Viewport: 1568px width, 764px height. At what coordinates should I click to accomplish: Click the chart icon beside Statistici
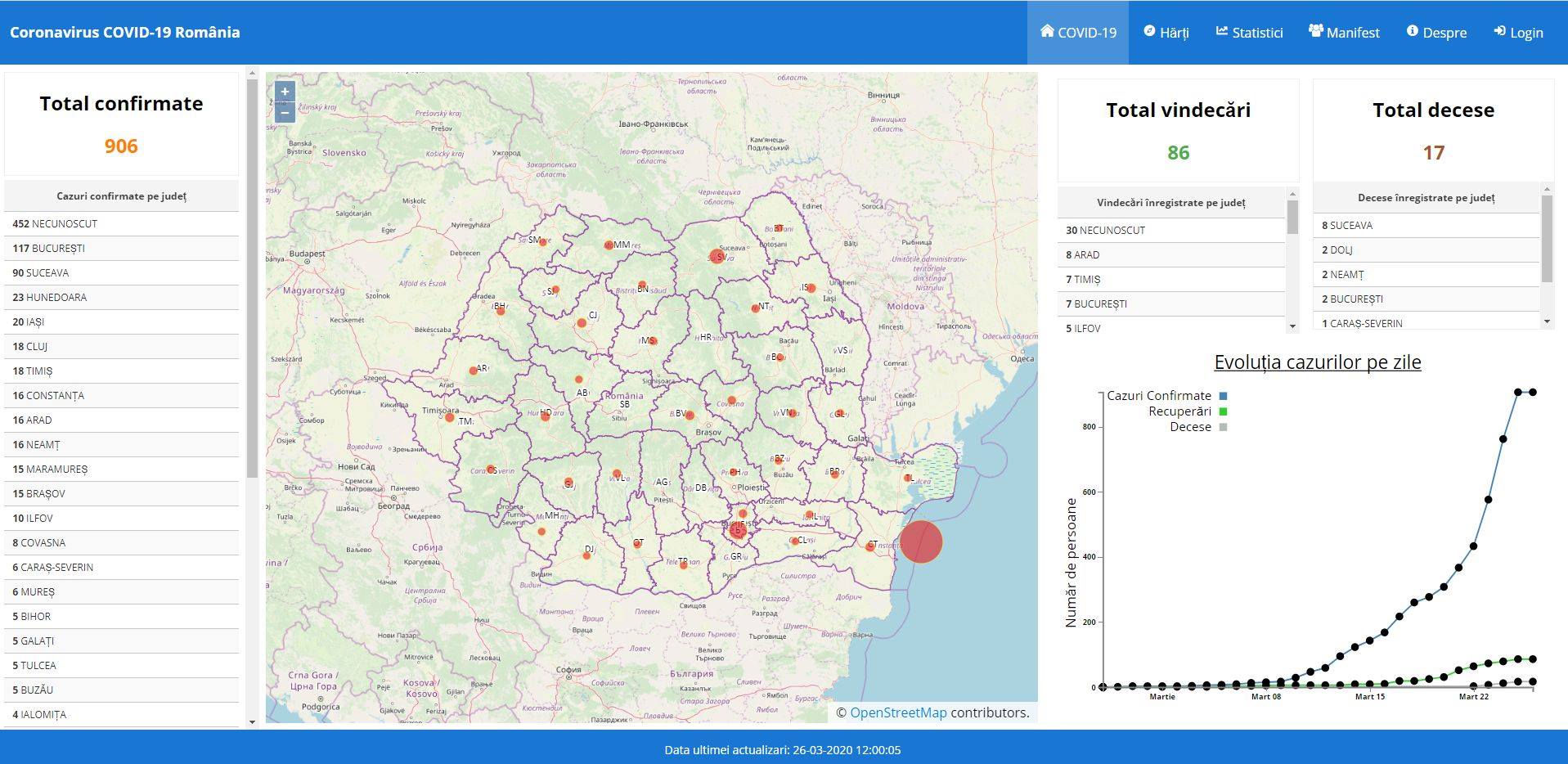(1222, 31)
